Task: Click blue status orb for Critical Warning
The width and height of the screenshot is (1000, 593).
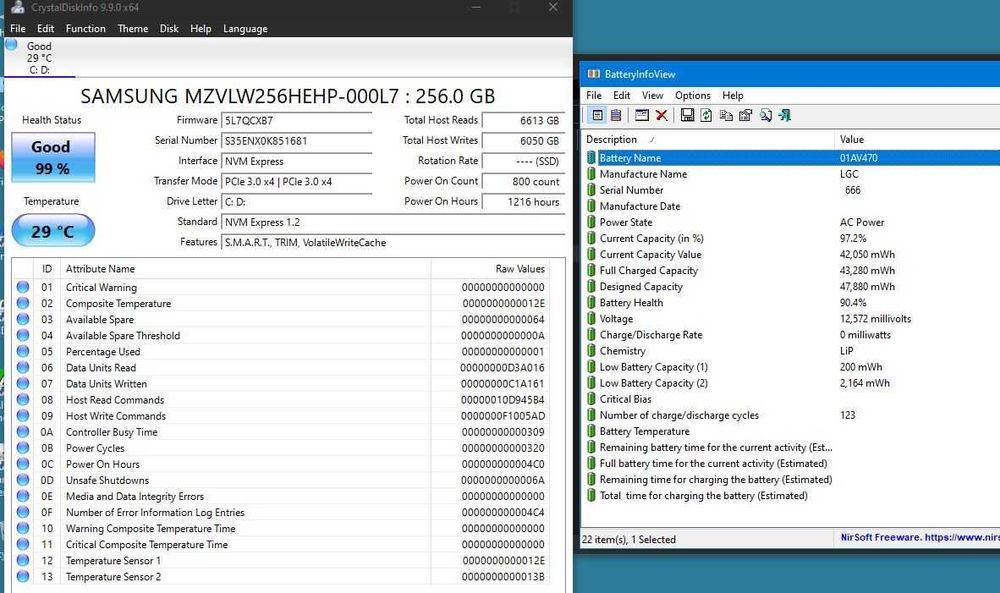Action: tap(23, 287)
